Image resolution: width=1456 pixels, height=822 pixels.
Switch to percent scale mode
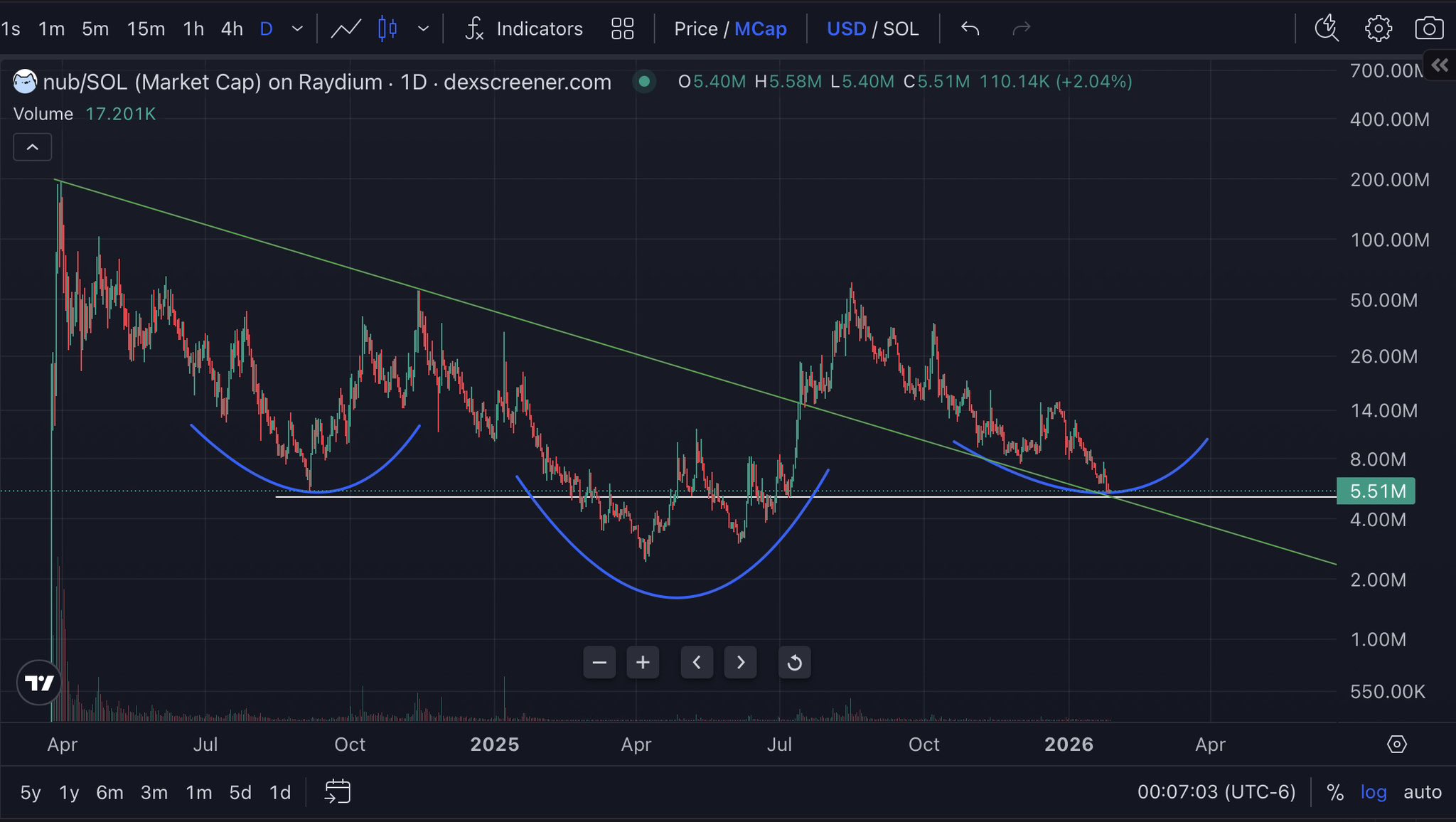pyautogui.click(x=1335, y=792)
